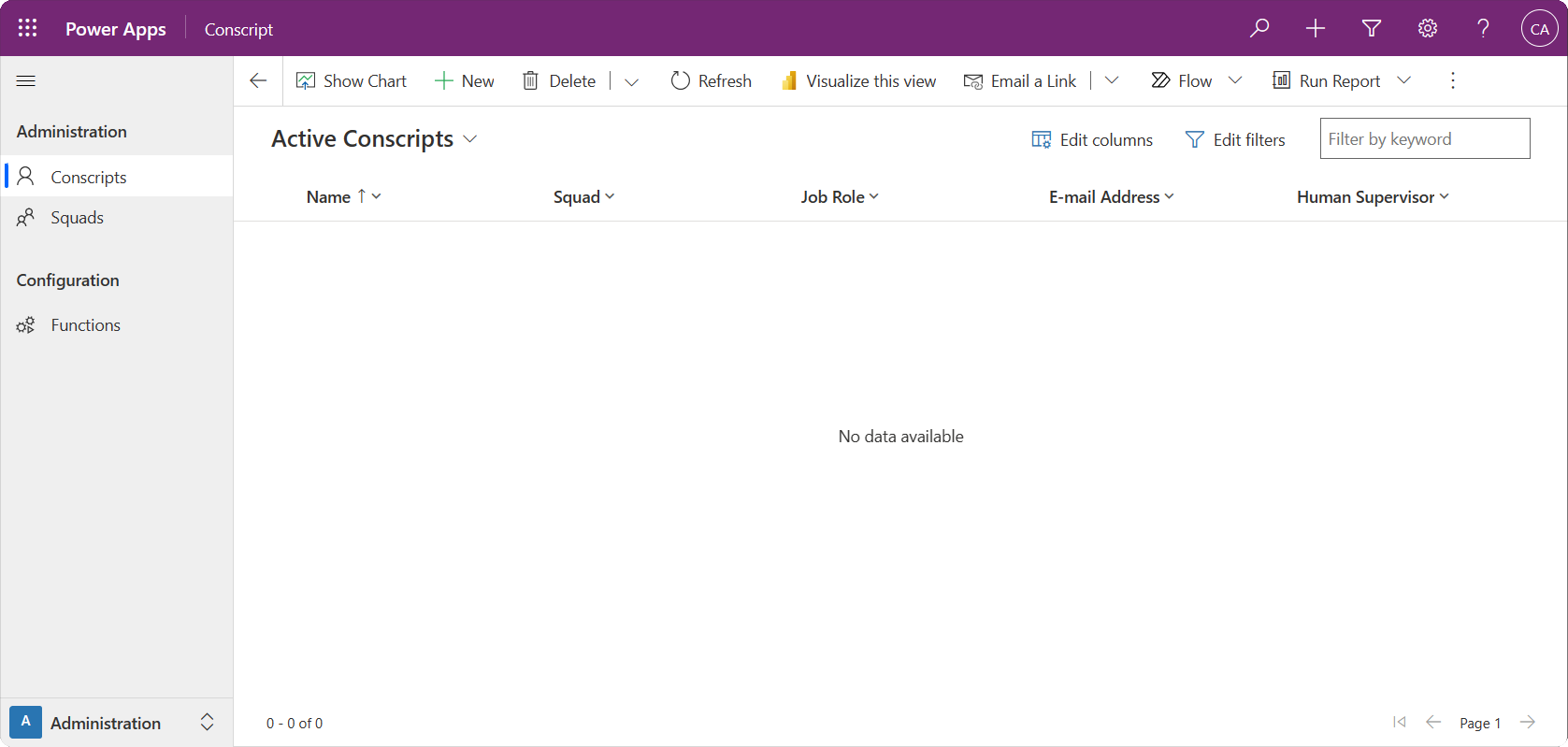This screenshot has height=747, width=1568.
Task: Click the Refresh command
Action: pyautogui.click(x=712, y=81)
